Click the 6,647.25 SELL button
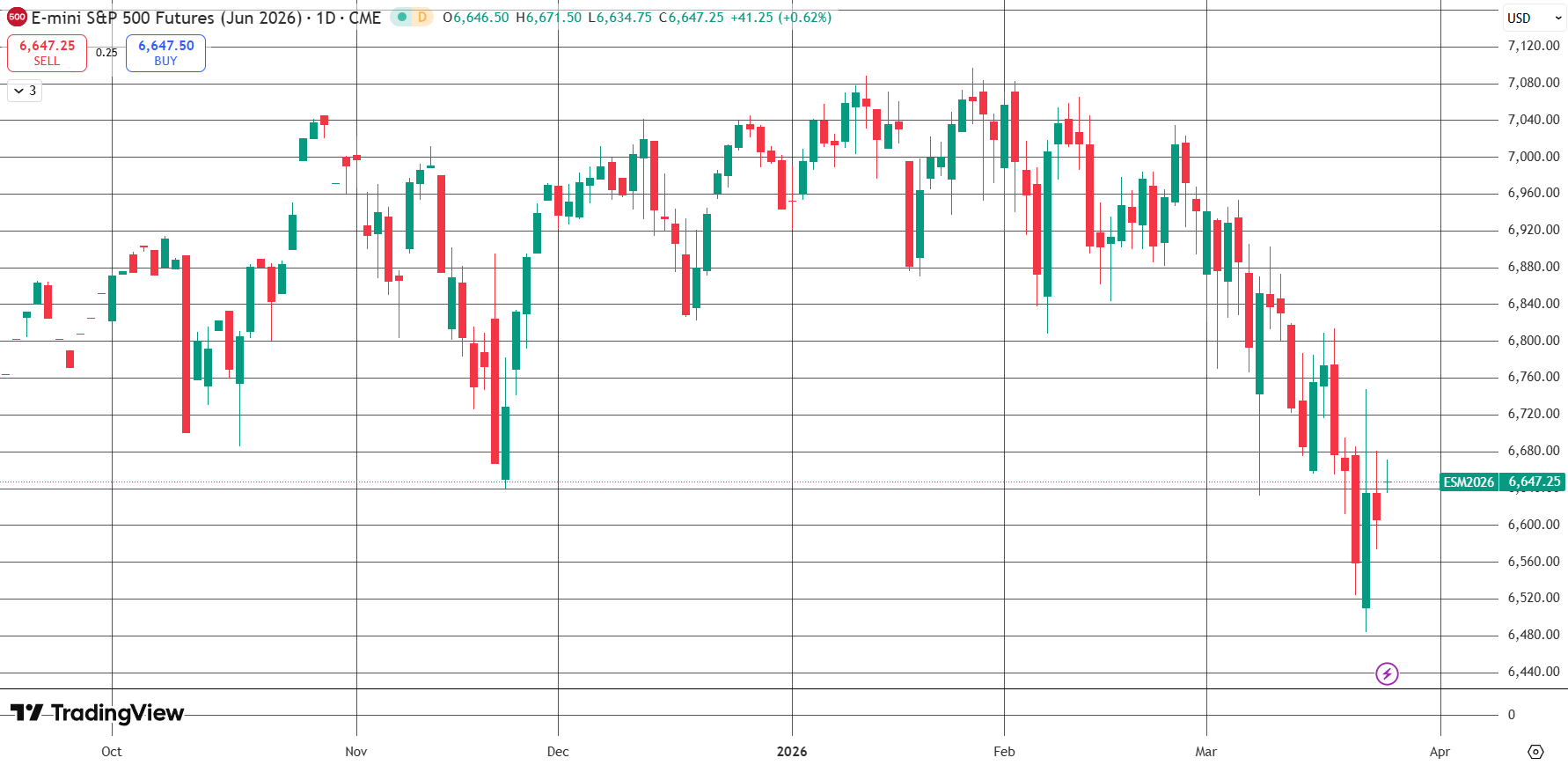Image resolution: width=1568 pixels, height=765 pixels. 48,53
